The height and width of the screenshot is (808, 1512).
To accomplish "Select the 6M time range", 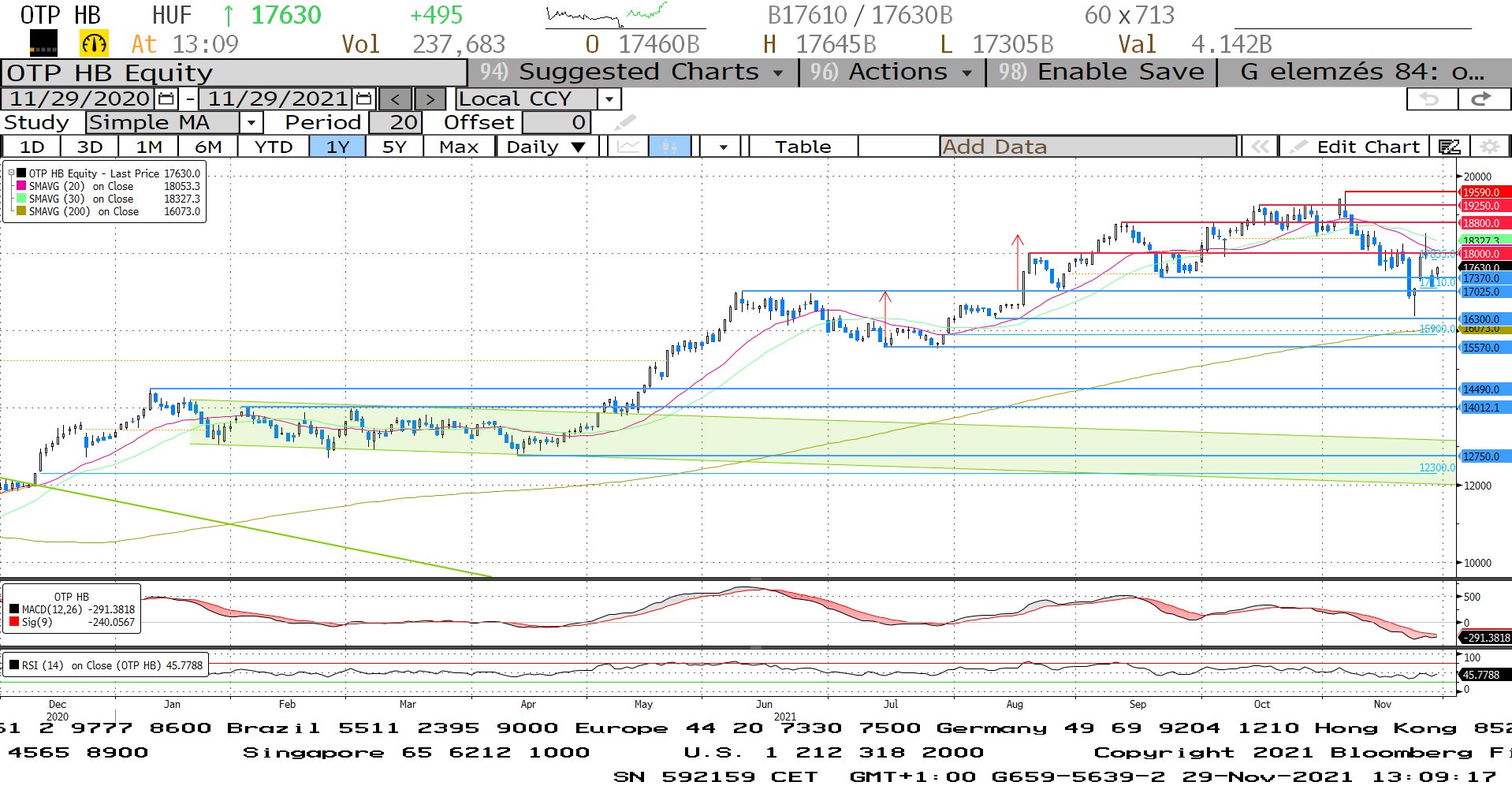I will 208,147.
